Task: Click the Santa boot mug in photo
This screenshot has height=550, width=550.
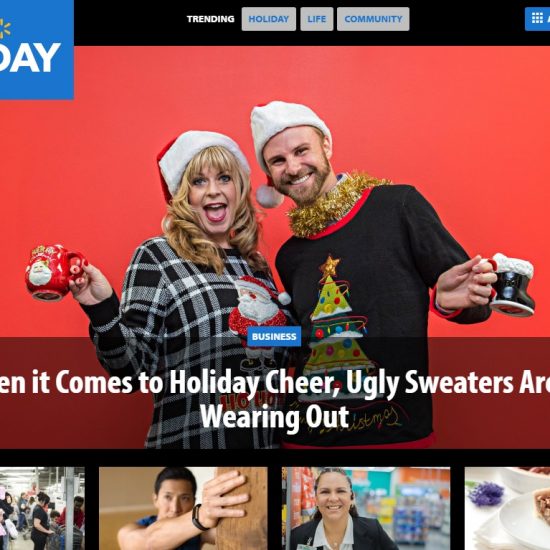Action: (x=509, y=284)
